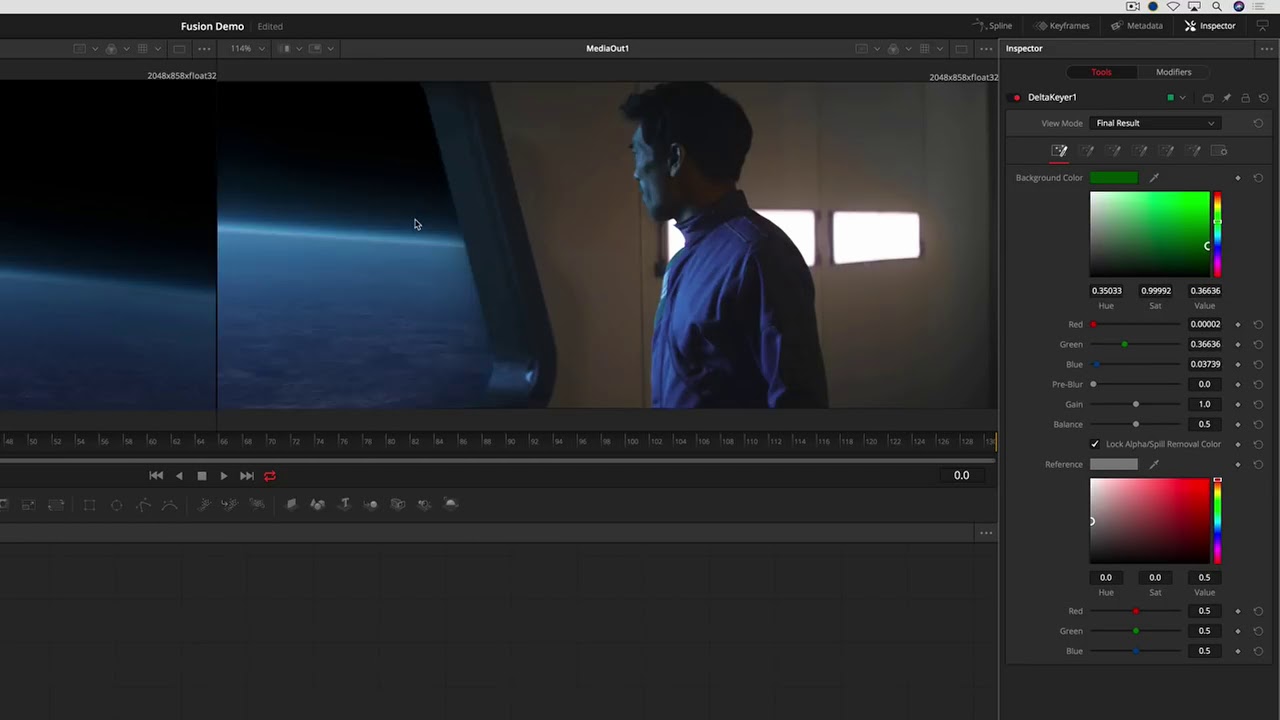Pick Reference color with eyedropper
This screenshot has width=1280, height=720.
1154,464
